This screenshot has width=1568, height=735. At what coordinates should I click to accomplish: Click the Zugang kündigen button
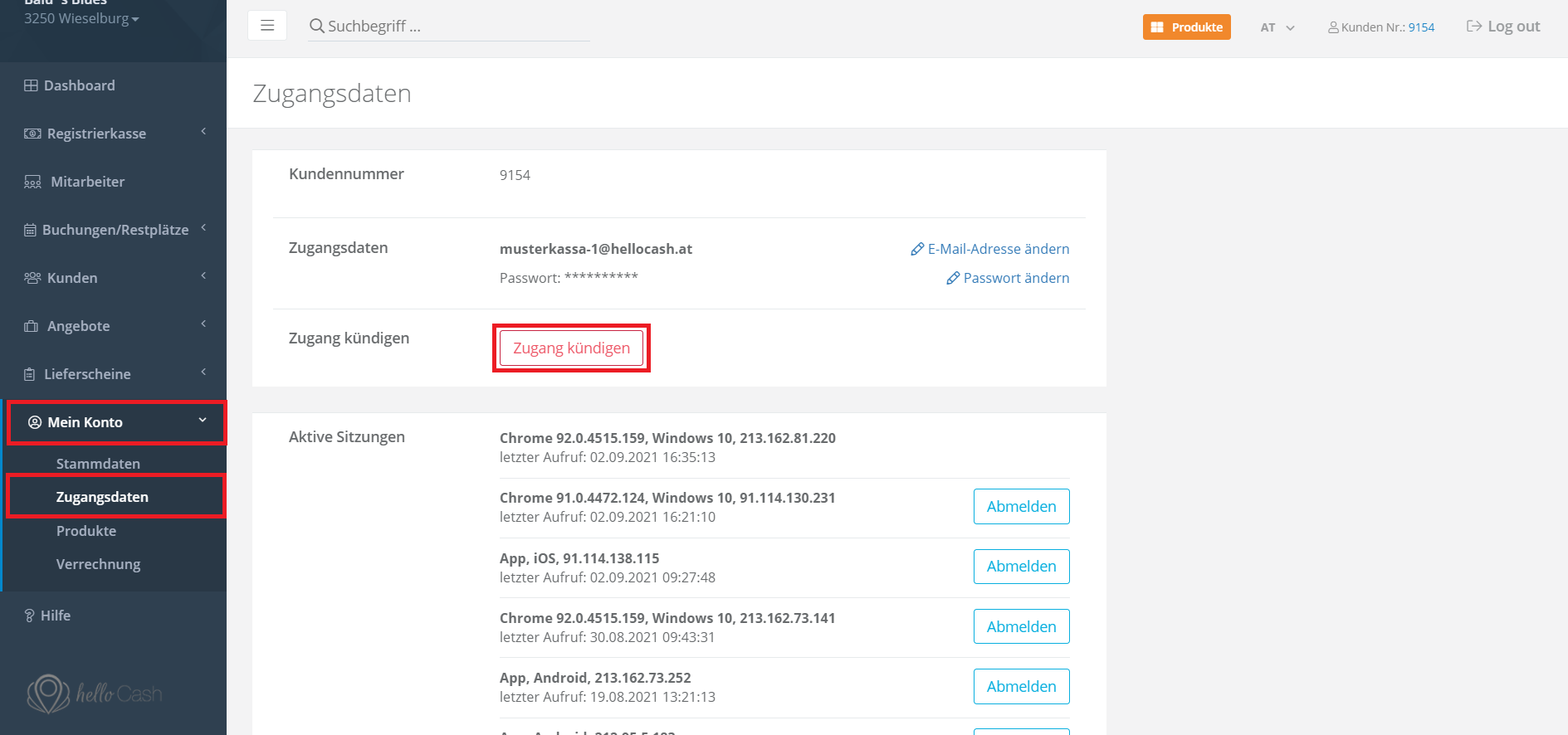point(571,348)
